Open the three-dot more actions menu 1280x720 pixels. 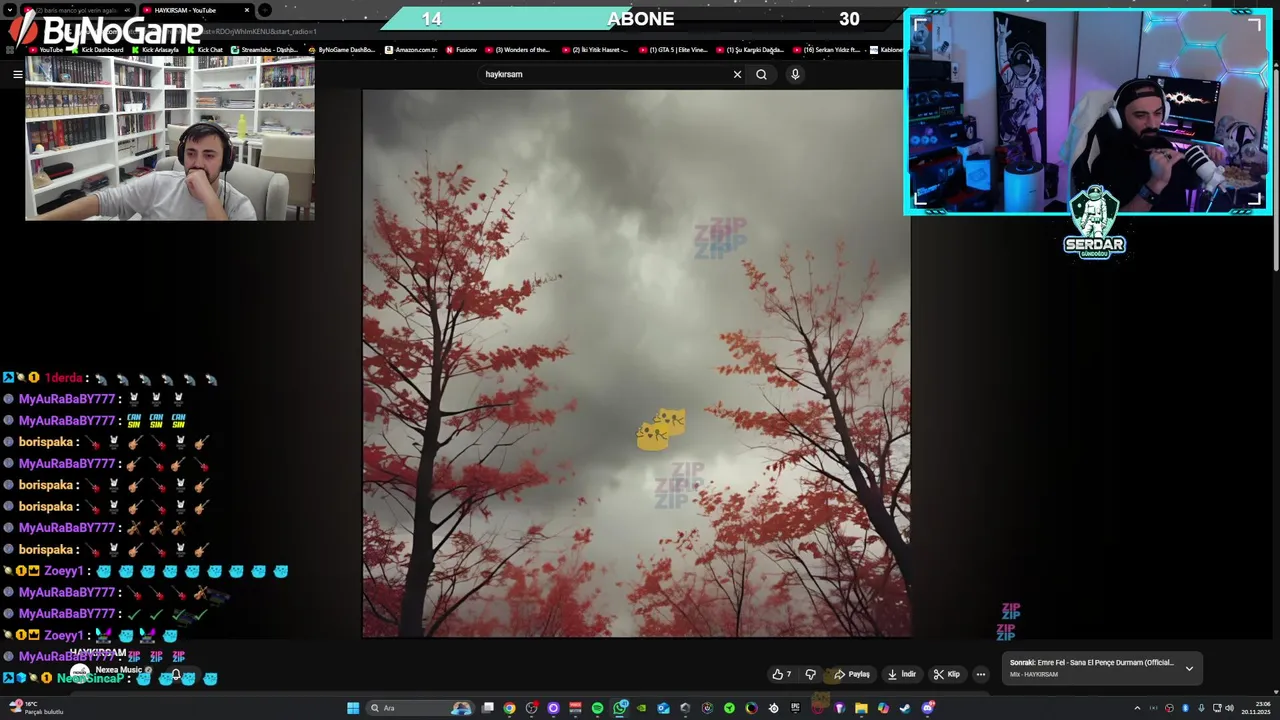[980, 674]
